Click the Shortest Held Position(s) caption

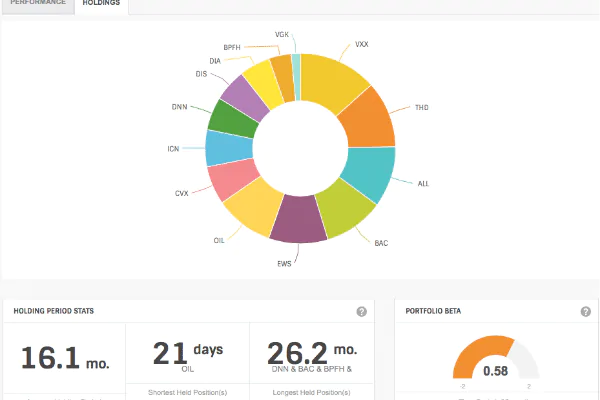[x=188, y=392]
